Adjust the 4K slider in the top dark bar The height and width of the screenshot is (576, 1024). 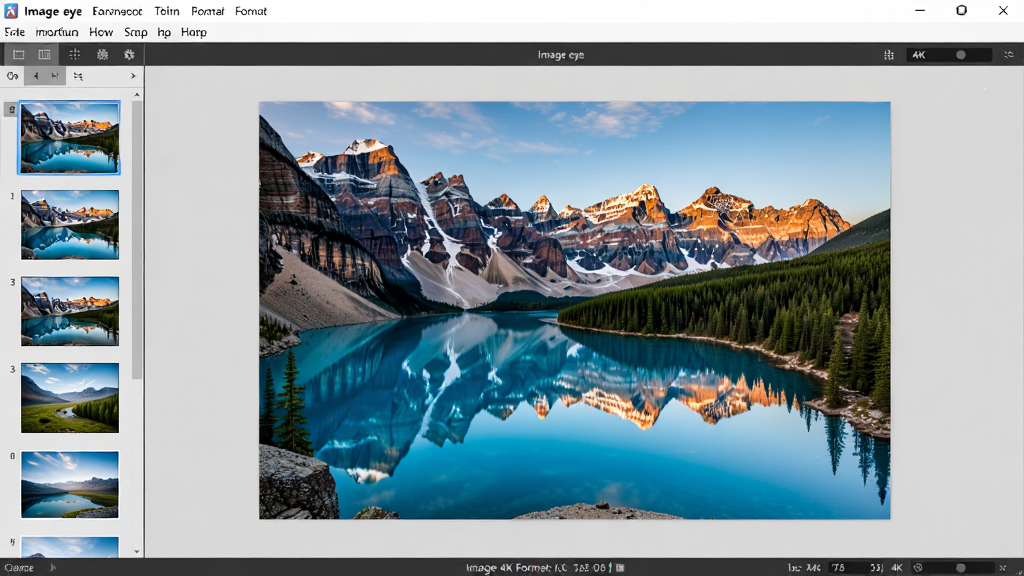(961, 55)
